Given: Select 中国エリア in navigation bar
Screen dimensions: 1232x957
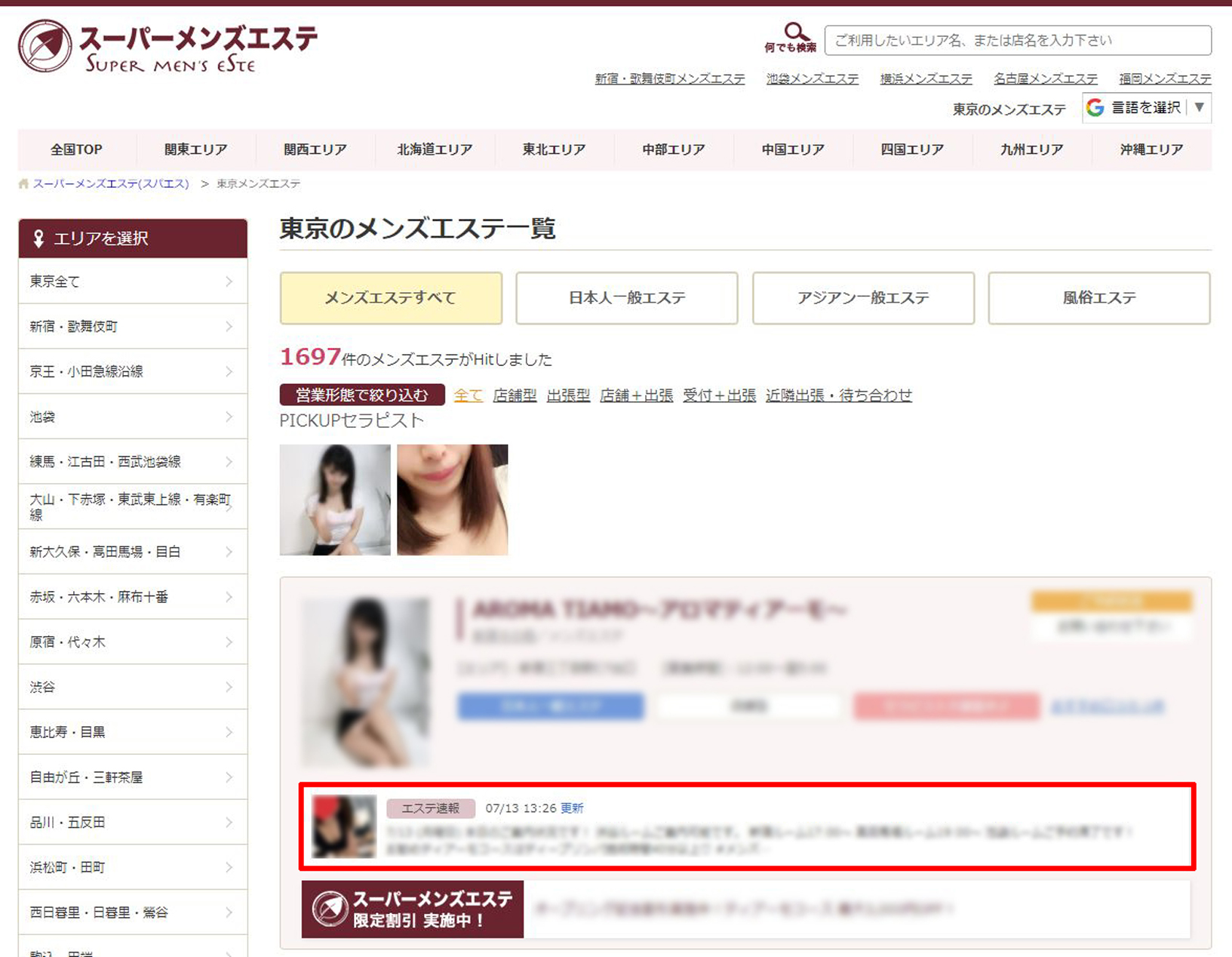Looking at the screenshot, I should [793, 149].
